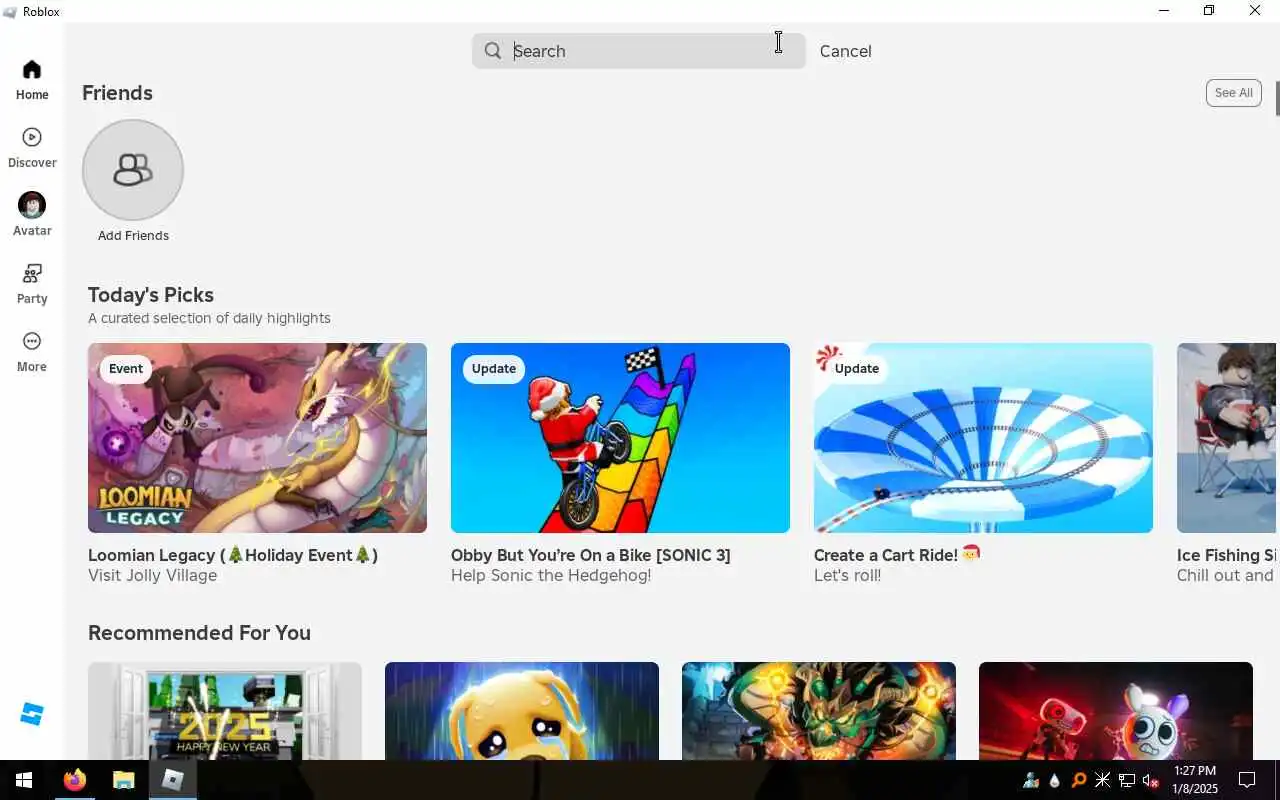Click the Update badge on Obby bike game
The width and height of the screenshot is (1280, 800).
click(494, 369)
